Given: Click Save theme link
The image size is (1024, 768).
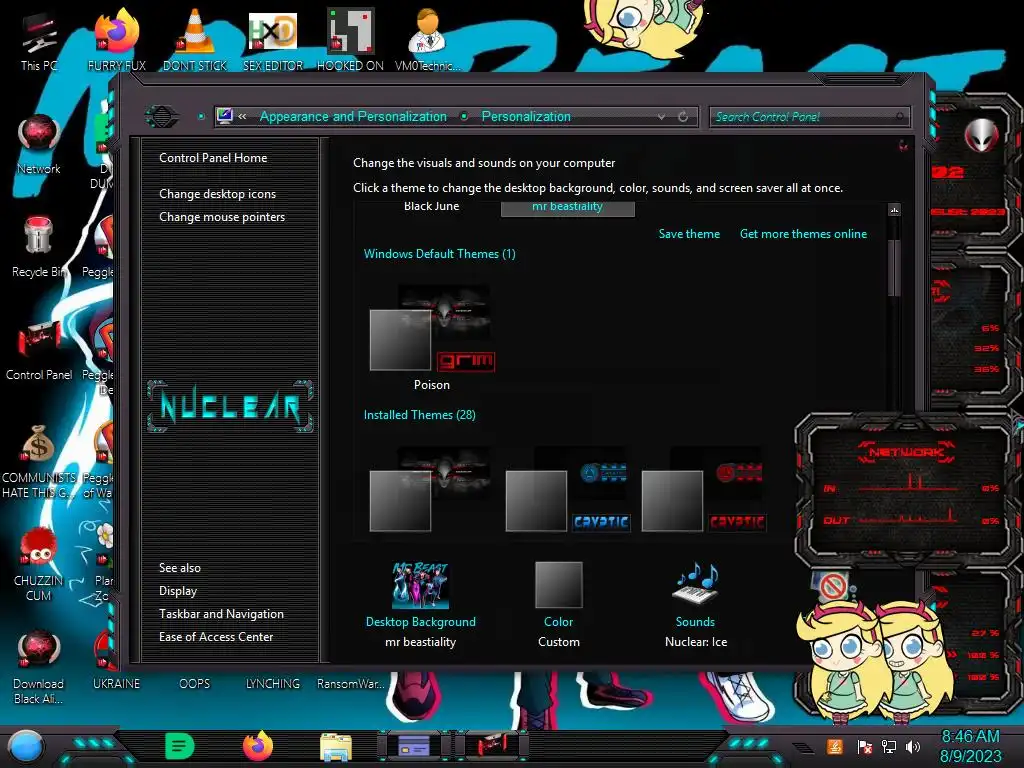Looking at the screenshot, I should tap(689, 234).
